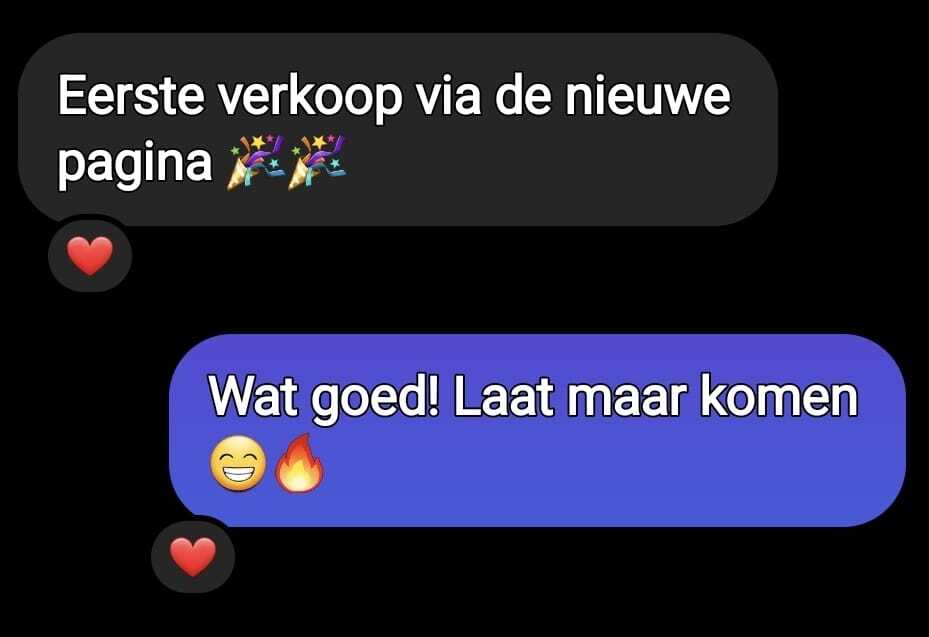Screen dimensions: 929x637
Task: Select the gray received message bubble
Action: pos(398,130)
